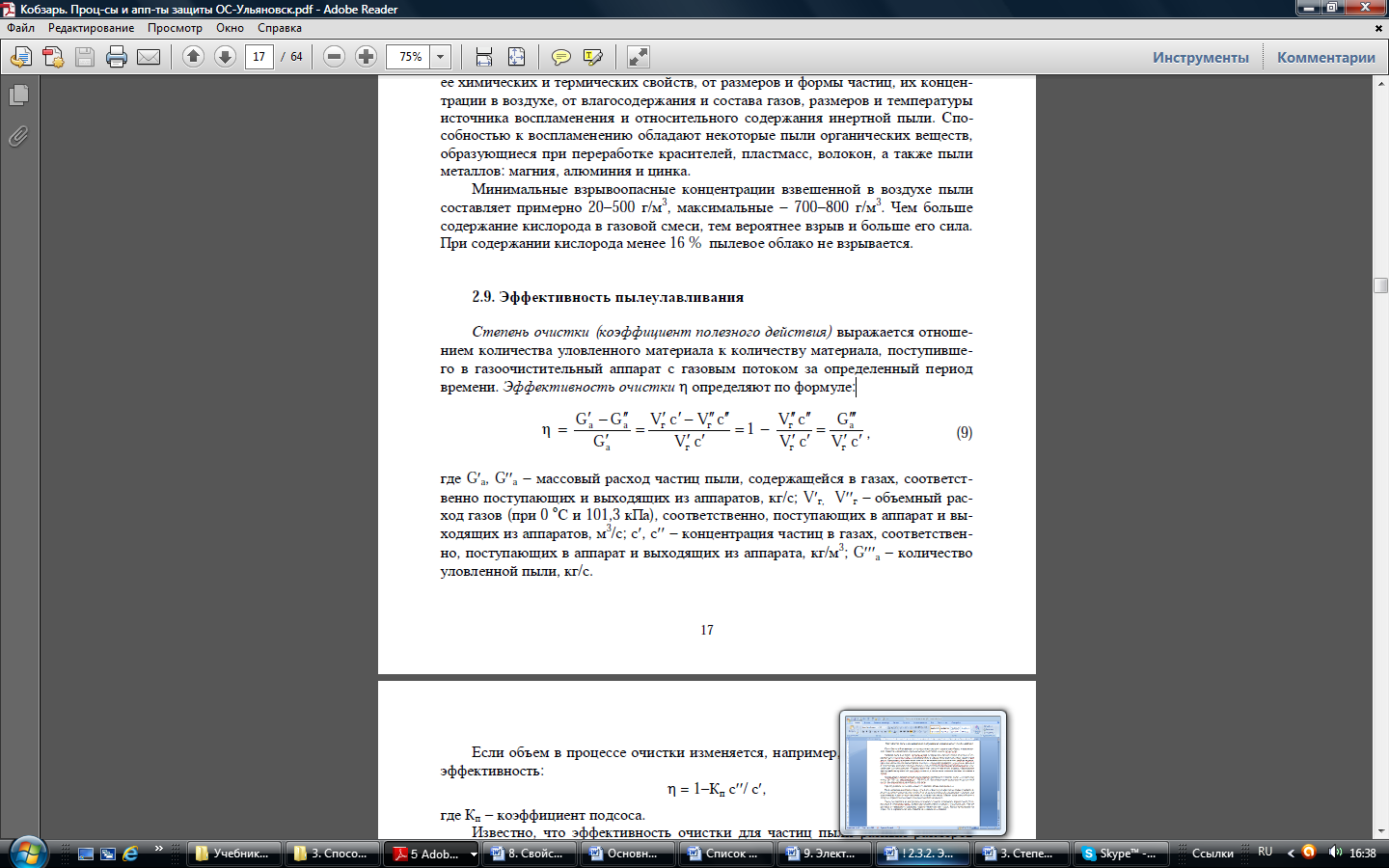Switch to the 8. Свойс... Word document
This screenshot has height=868, width=1389.
pos(530,854)
